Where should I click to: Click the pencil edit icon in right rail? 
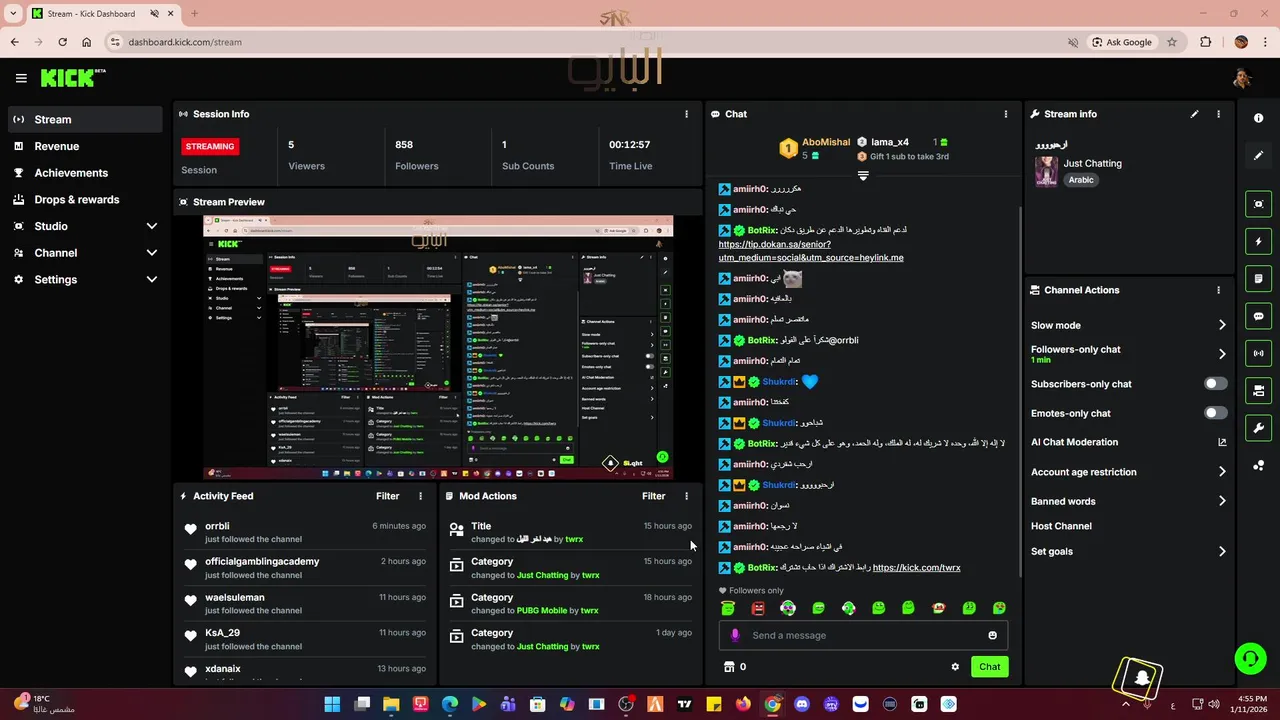click(x=1258, y=156)
